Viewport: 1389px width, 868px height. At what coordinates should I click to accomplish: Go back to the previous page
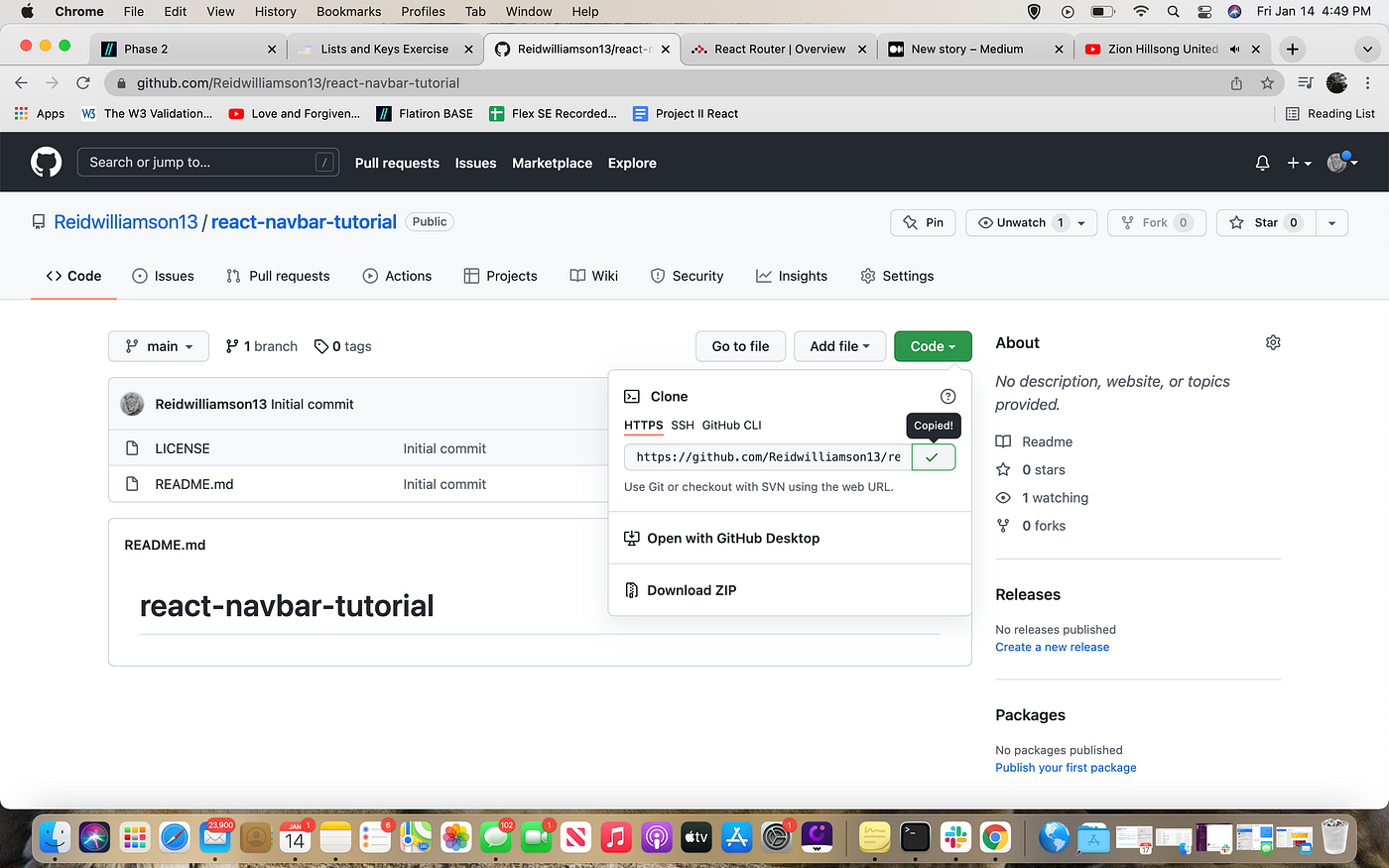22,83
